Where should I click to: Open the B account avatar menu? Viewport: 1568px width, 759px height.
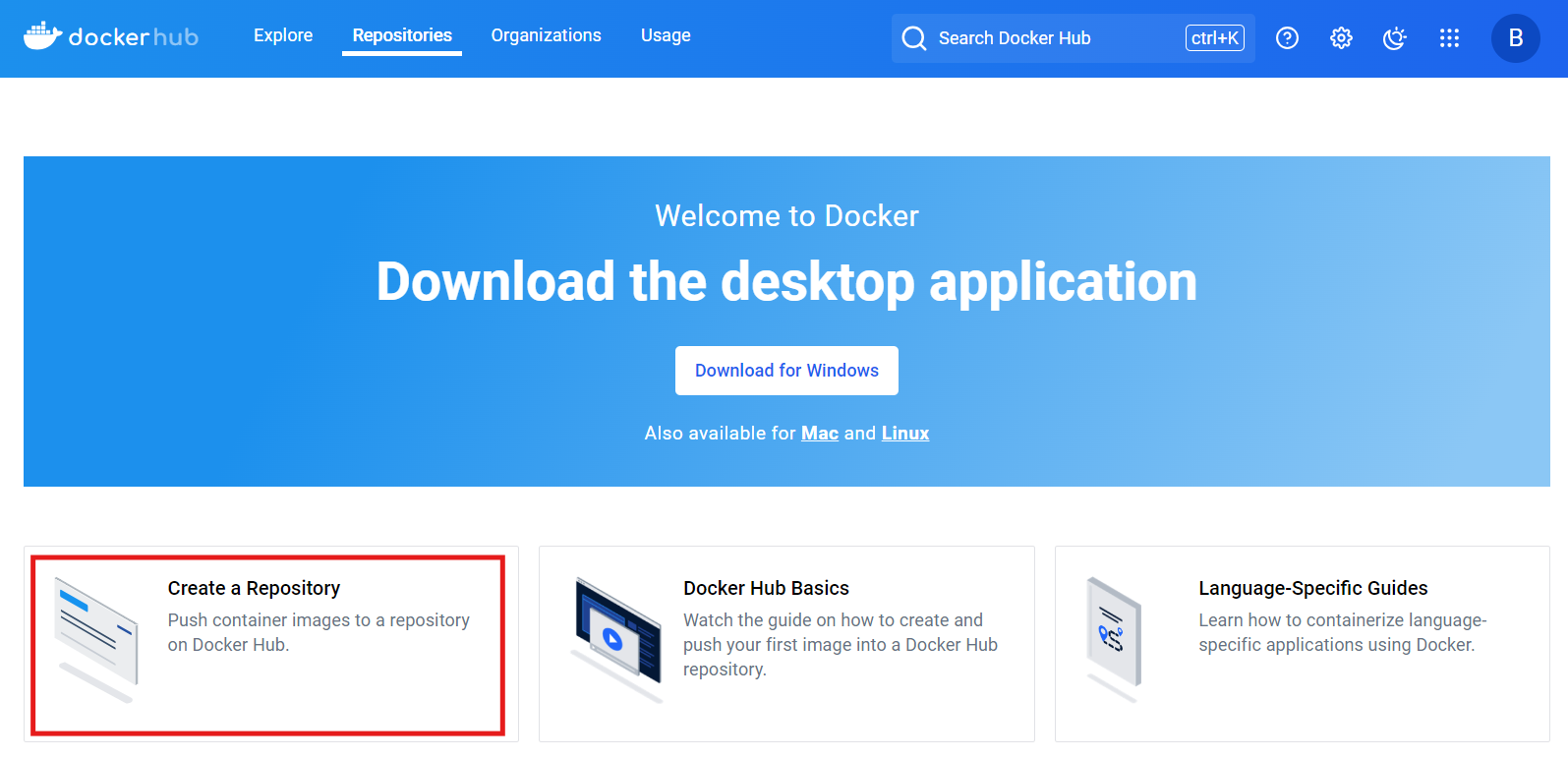point(1516,38)
